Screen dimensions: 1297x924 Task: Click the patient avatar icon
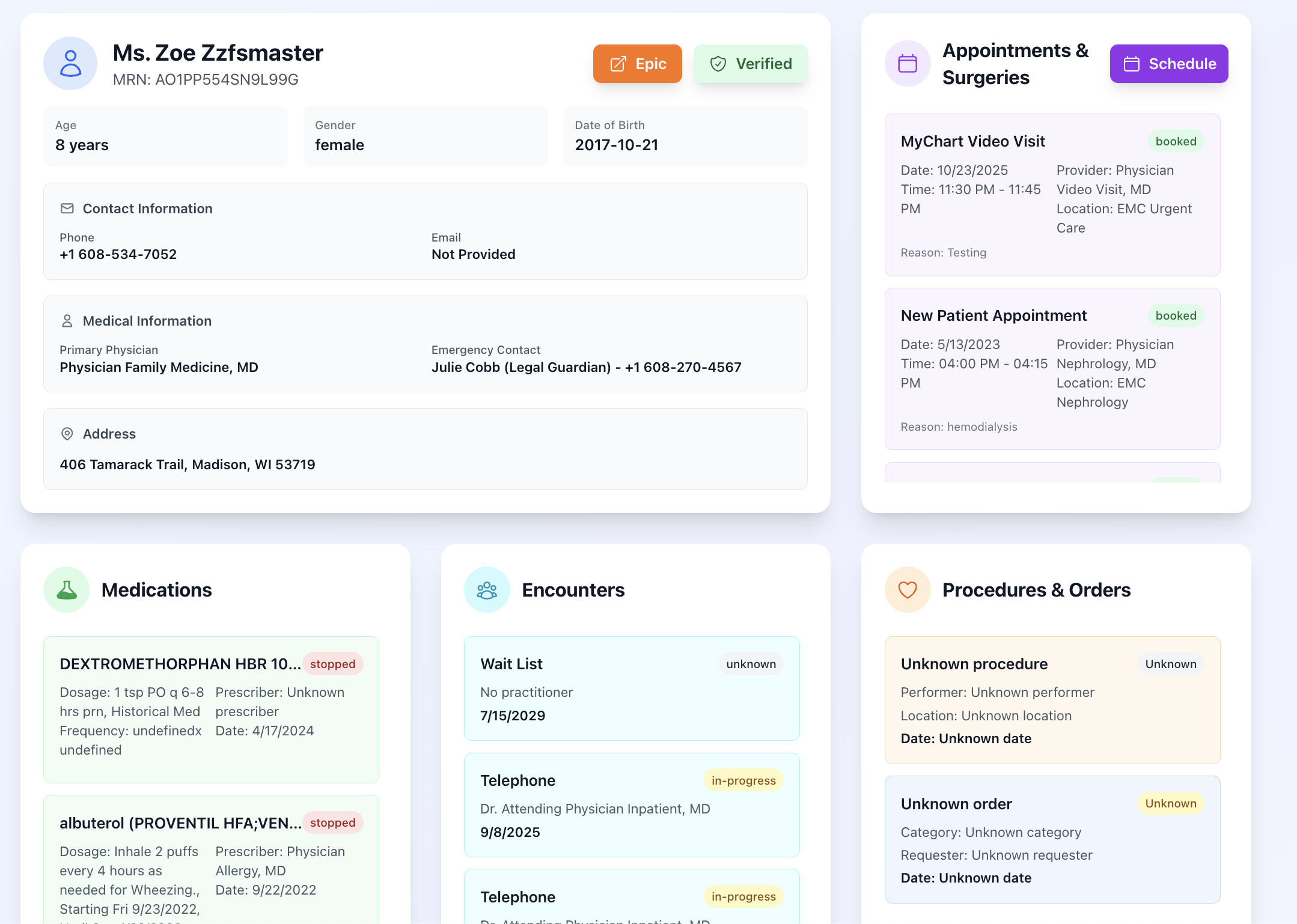coord(70,63)
